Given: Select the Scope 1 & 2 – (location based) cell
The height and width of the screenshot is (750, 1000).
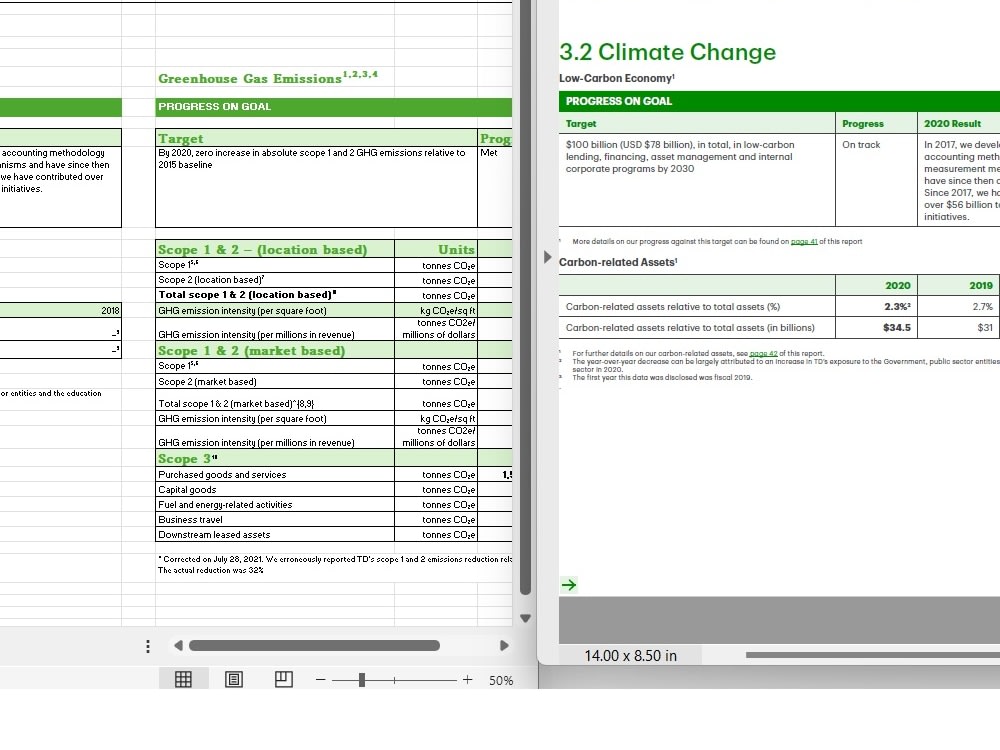Looking at the screenshot, I should click(x=275, y=249).
